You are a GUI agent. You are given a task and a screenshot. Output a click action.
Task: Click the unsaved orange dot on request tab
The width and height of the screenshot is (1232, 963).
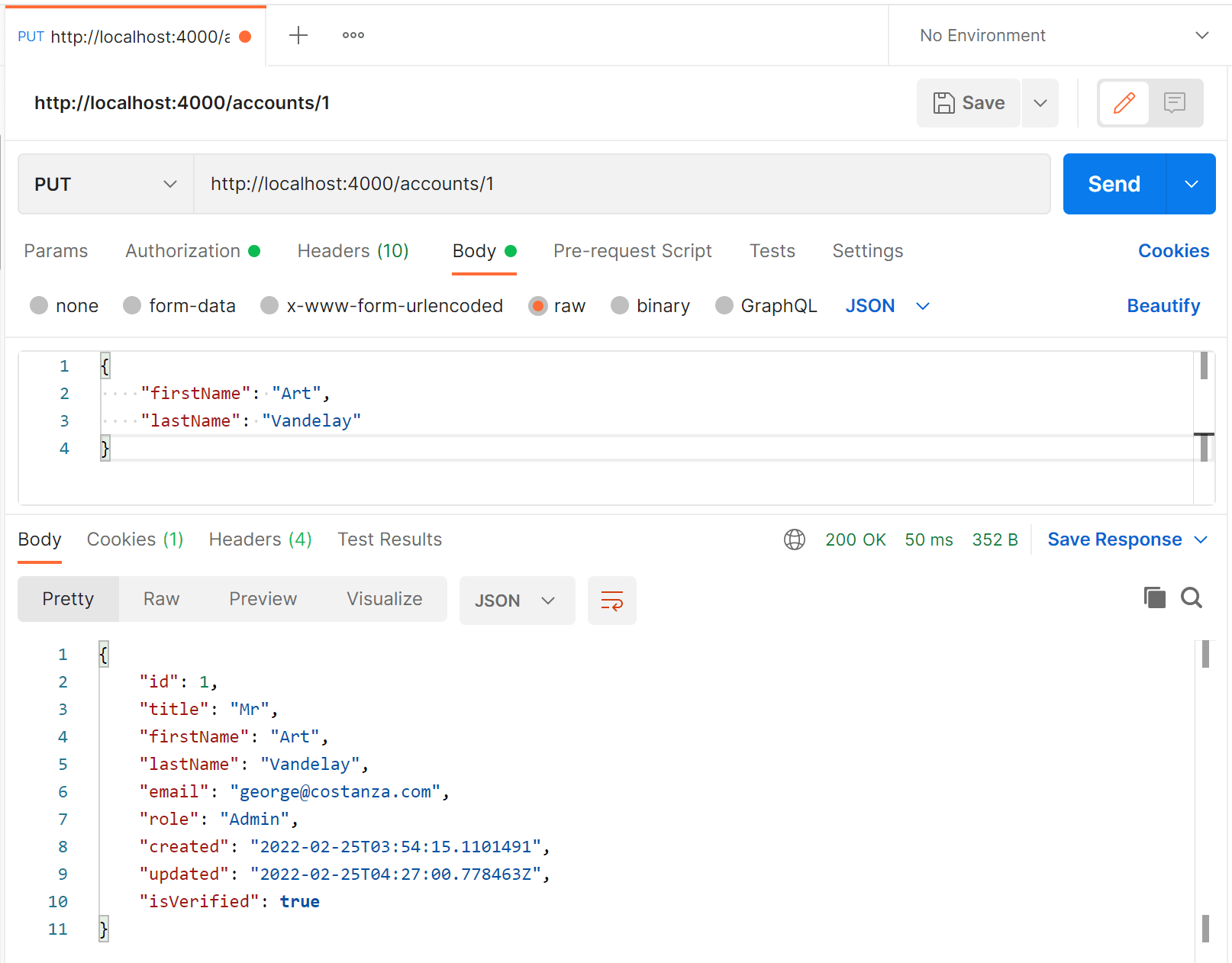point(245,36)
